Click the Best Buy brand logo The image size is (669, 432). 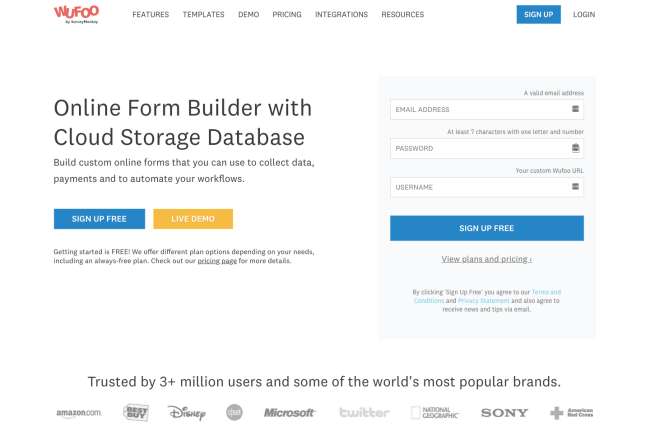tap(136, 412)
